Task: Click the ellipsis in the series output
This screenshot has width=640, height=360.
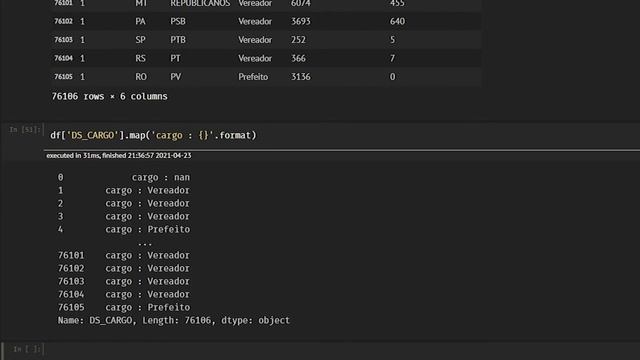Action: click(x=145, y=243)
